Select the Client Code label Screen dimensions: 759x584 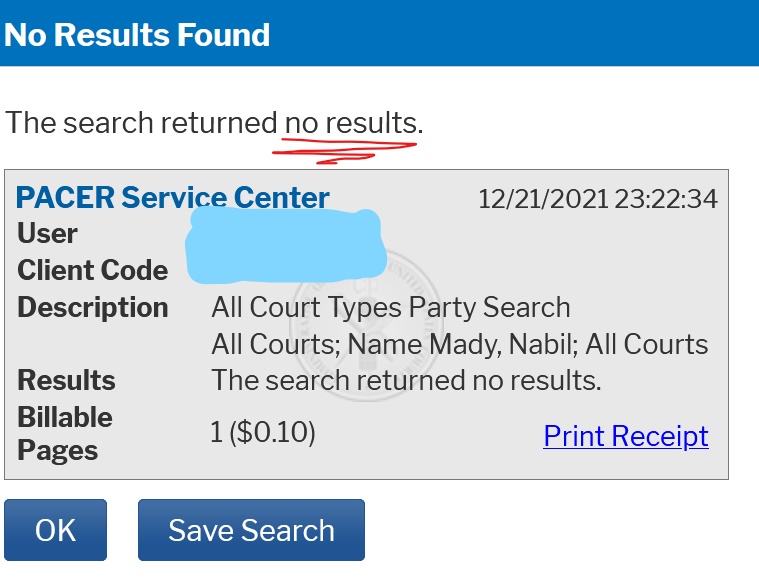(92, 270)
